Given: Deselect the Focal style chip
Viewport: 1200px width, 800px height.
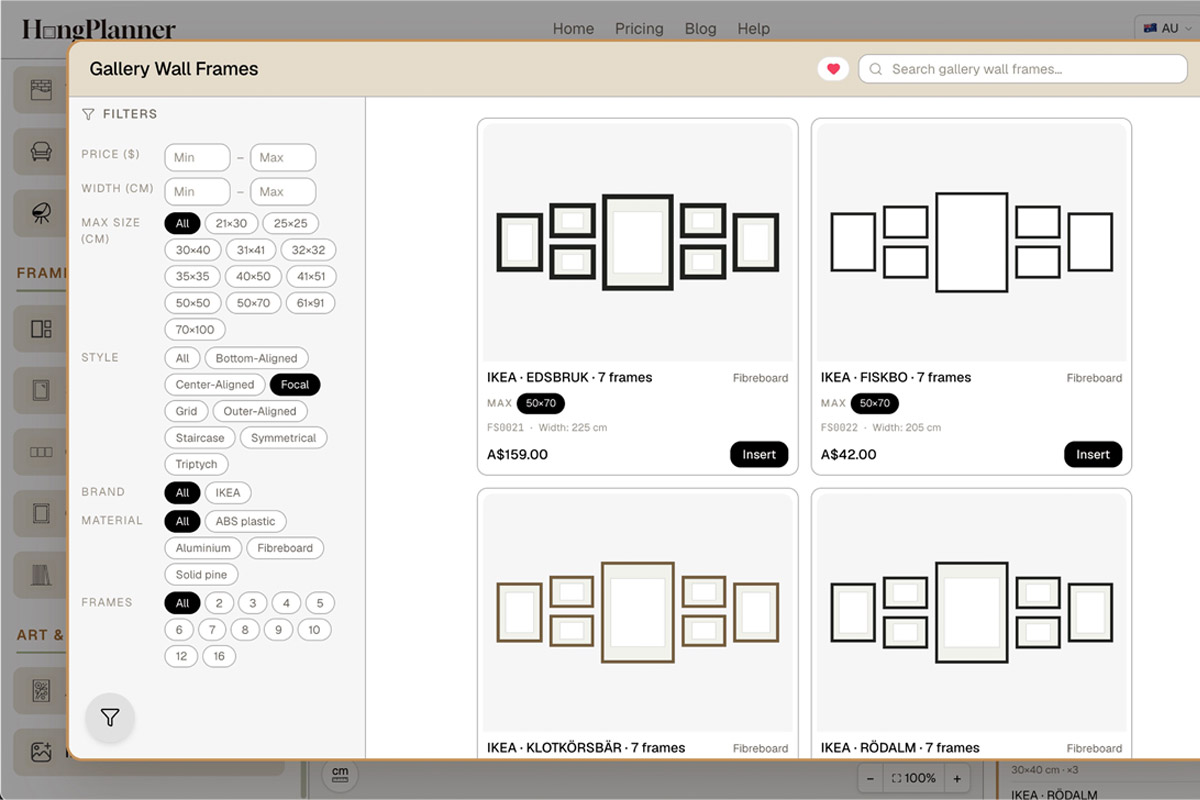Looking at the screenshot, I should click(295, 385).
